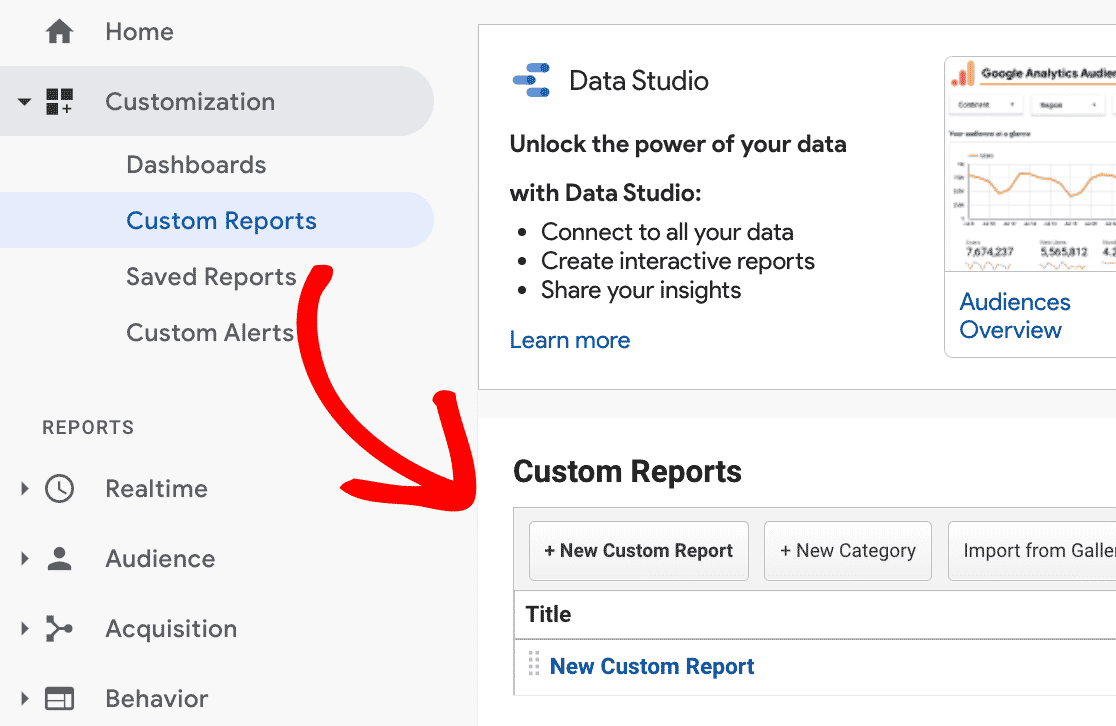Screen dimensions: 1116x726
Task: Click the Realtime clock icon
Action: click(x=59, y=489)
